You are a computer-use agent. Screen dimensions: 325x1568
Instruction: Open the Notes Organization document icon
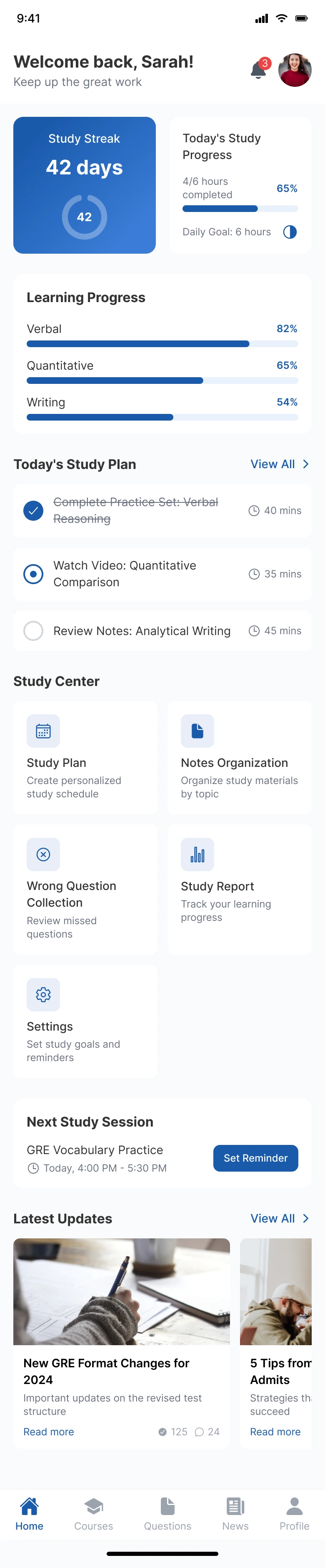pyautogui.click(x=197, y=731)
